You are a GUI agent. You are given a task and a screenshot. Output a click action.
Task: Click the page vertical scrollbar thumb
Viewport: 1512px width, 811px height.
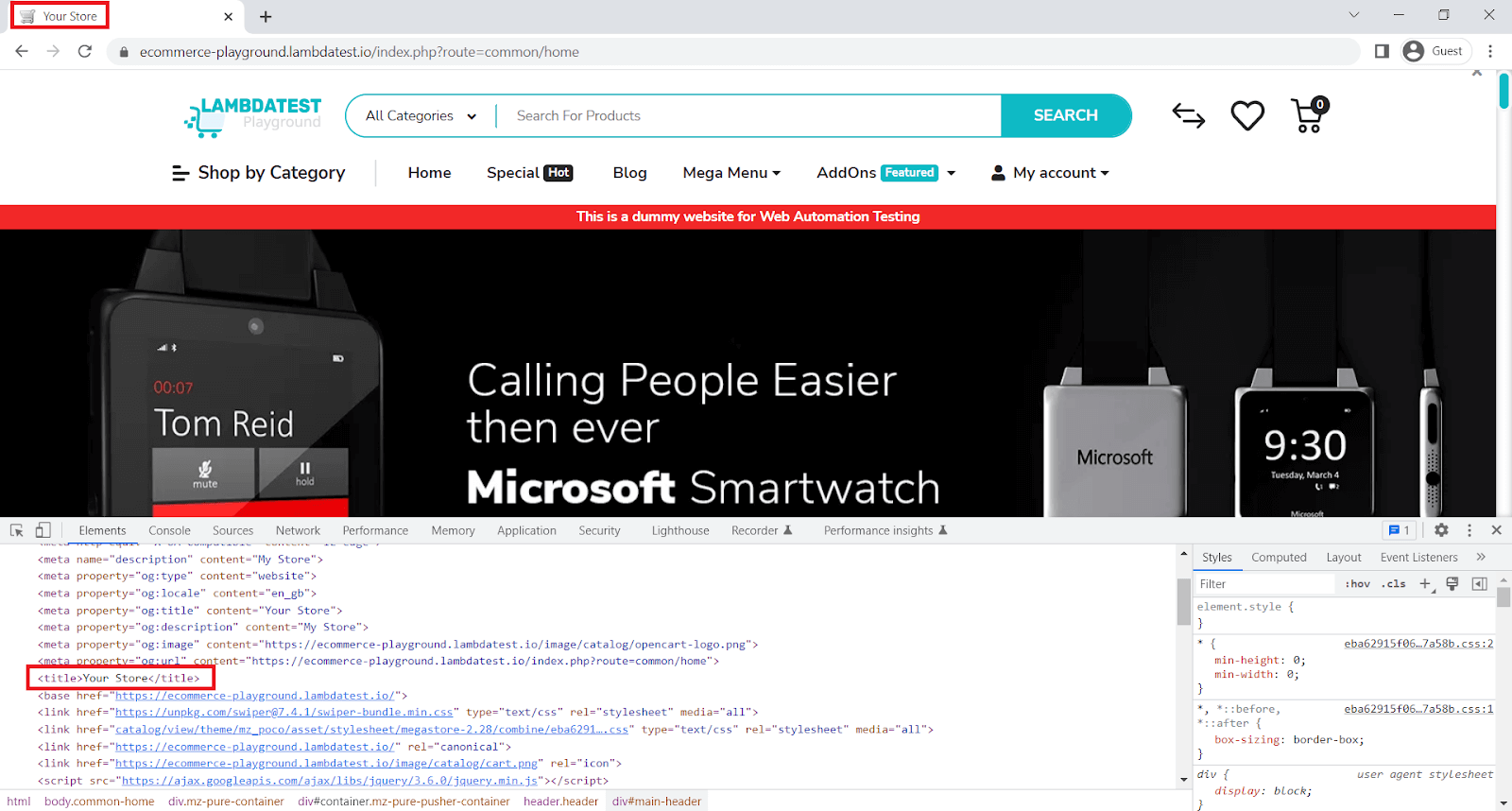click(x=1503, y=91)
